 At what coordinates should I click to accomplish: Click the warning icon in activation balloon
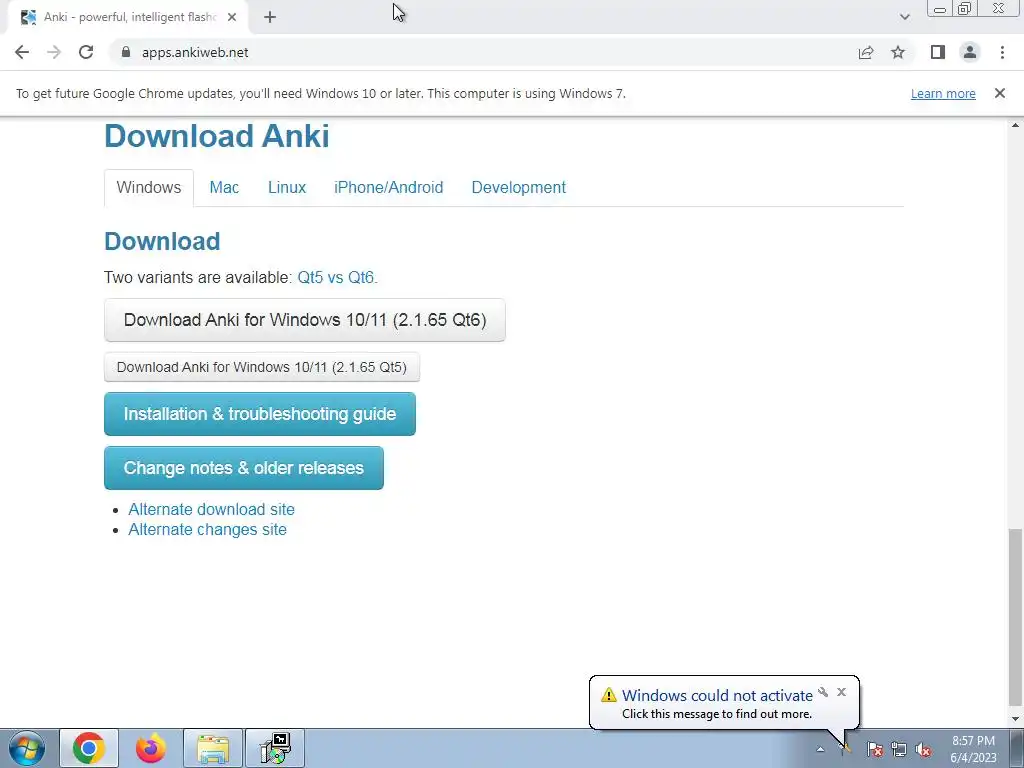(x=609, y=695)
